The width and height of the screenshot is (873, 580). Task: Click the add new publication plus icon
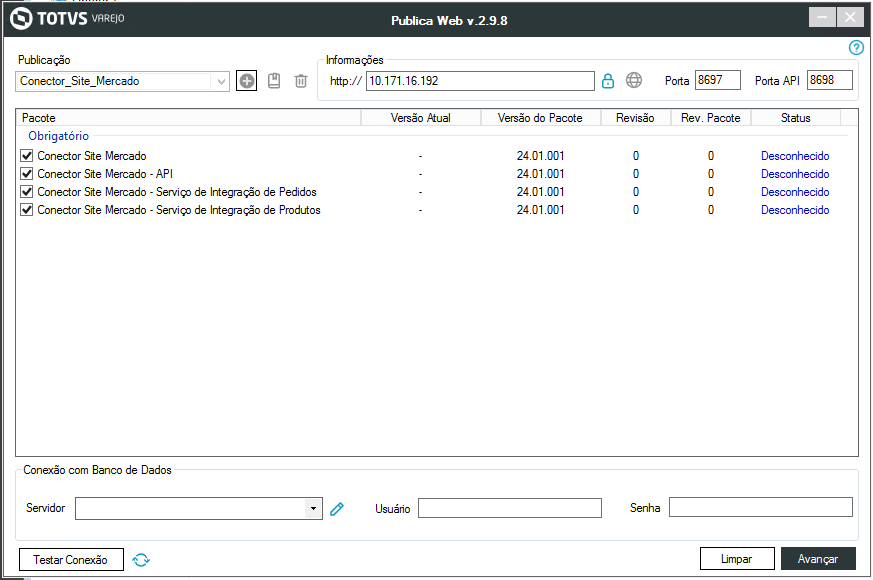coord(247,81)
